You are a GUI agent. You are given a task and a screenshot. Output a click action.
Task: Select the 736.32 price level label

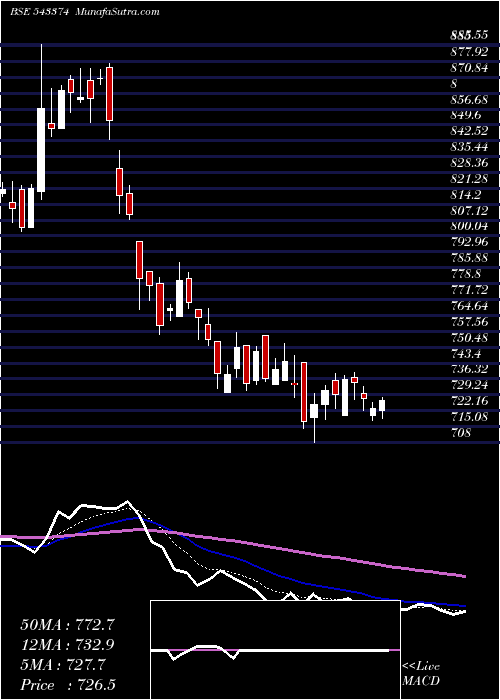469,368
